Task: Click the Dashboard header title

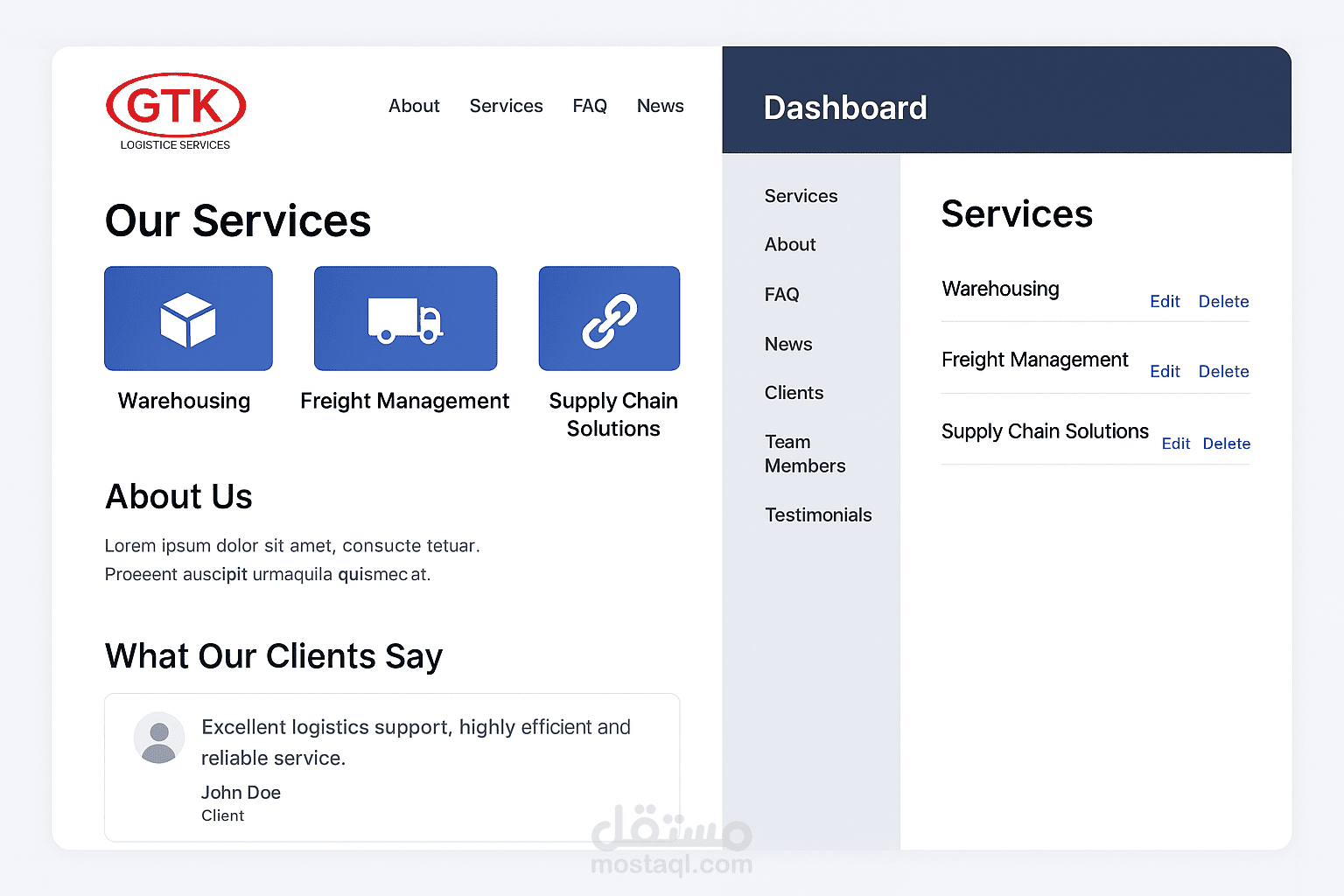Action: pyautogui.click(x=845, y=108)
